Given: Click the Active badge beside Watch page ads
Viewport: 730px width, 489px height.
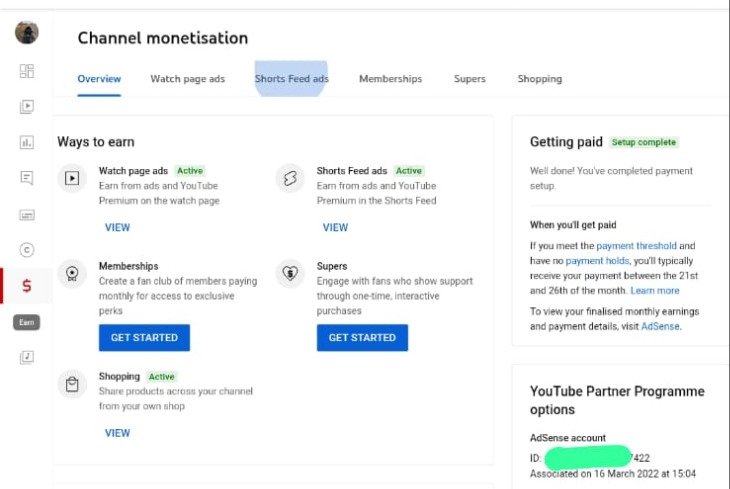Looking at the screenshot, I should (190, 171).
